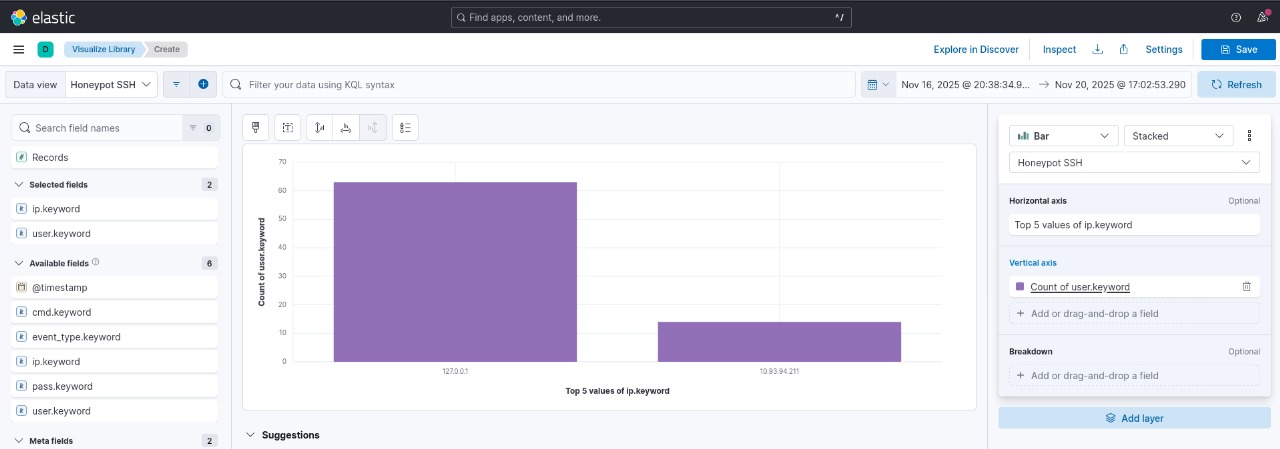The height and width of the screenshot is (449, 1280).
Task: Open the visual appearance brush options
Action: (x=256, y=127)
